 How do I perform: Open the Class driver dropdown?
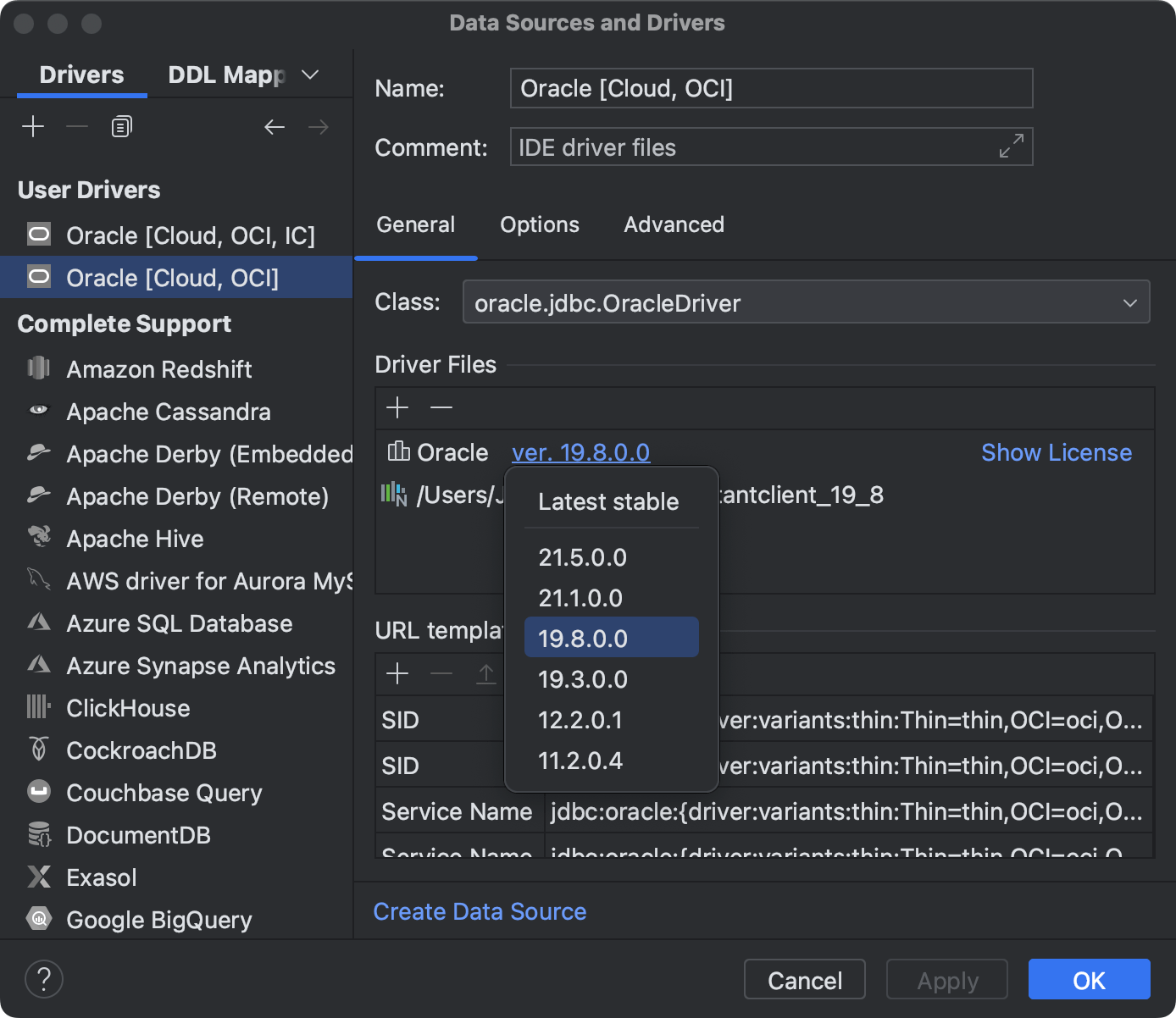click(1129, 302)
